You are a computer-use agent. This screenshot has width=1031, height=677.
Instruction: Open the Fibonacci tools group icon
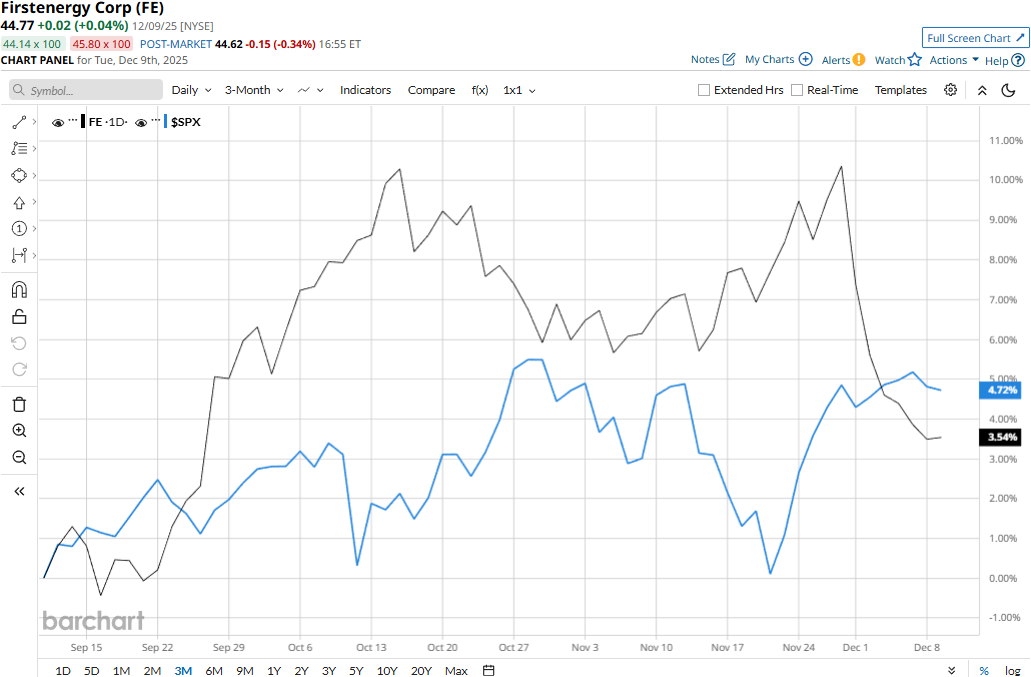(19, 149)
